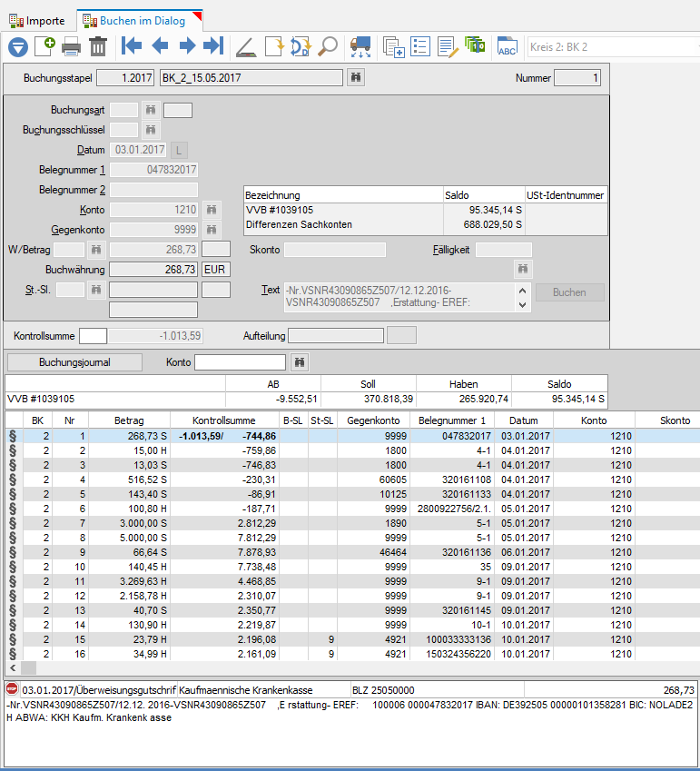
Task: Click the Saldo column header in account table
Action: coord(559,384)
